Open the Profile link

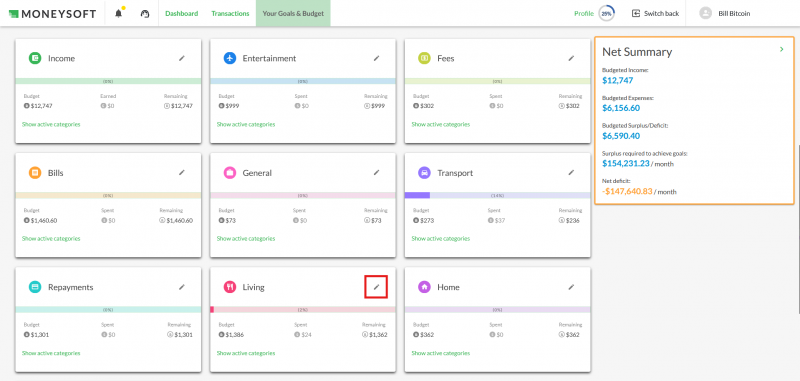(584, 14)
